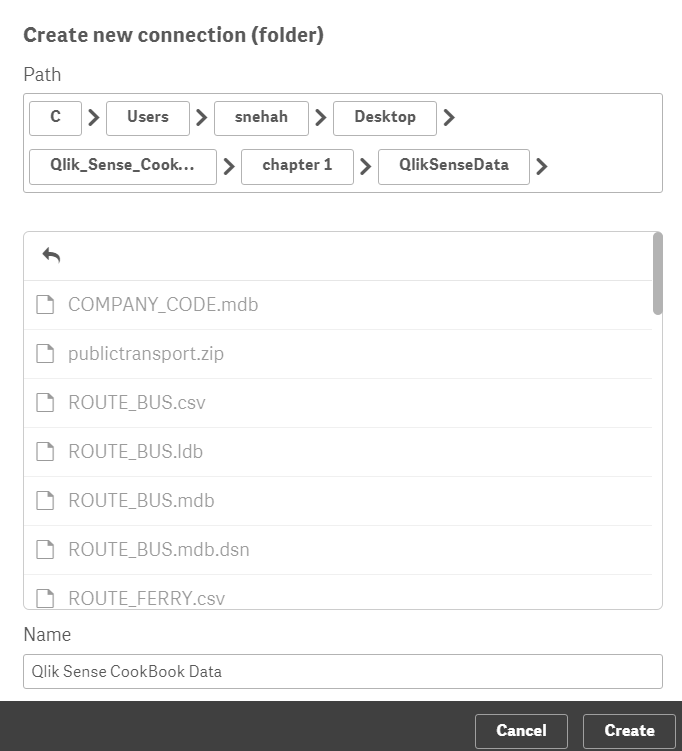Focus the connection Name input field
The height and width of the screenshot is (751, 682).
click(343, 671)
